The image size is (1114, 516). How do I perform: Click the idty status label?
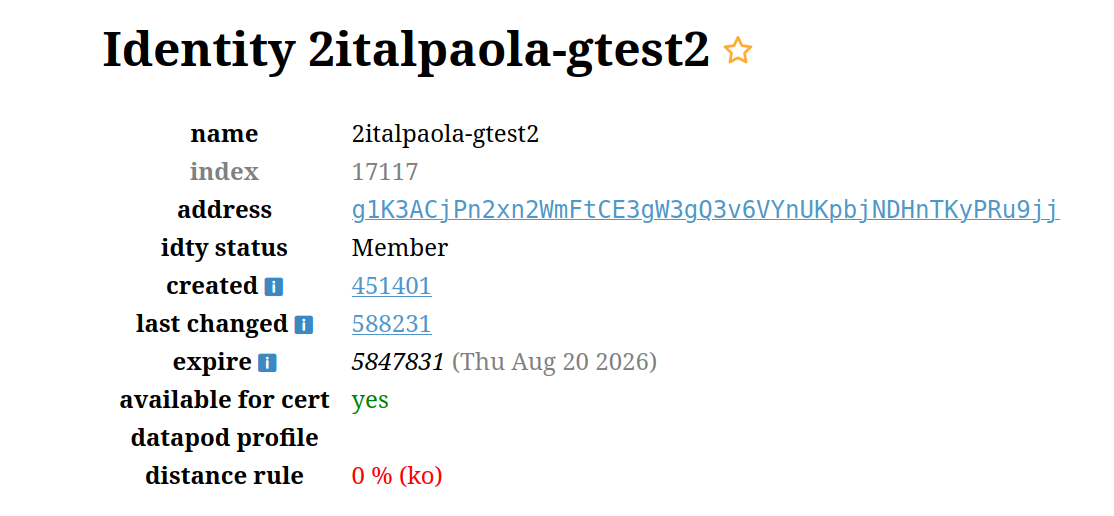[x=224, y=248]
